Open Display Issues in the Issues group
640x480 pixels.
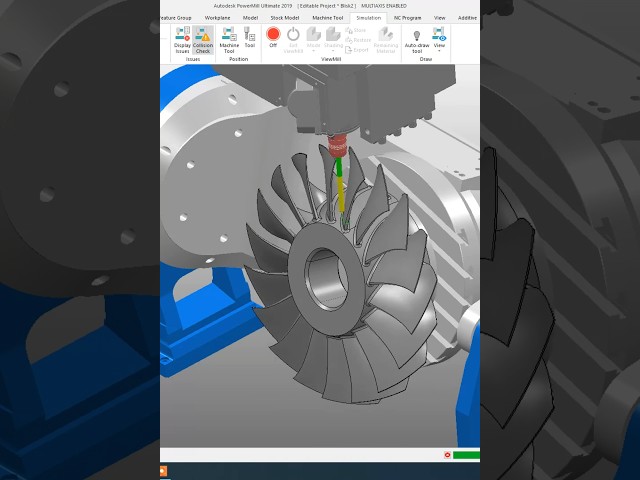(182, 40)
